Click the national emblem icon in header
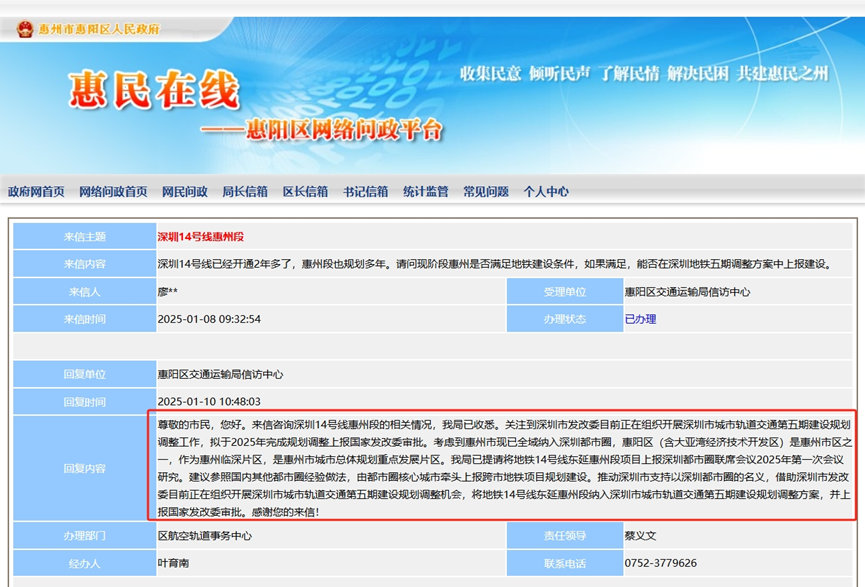The image size is (865, 587). (x=25, y=29)
